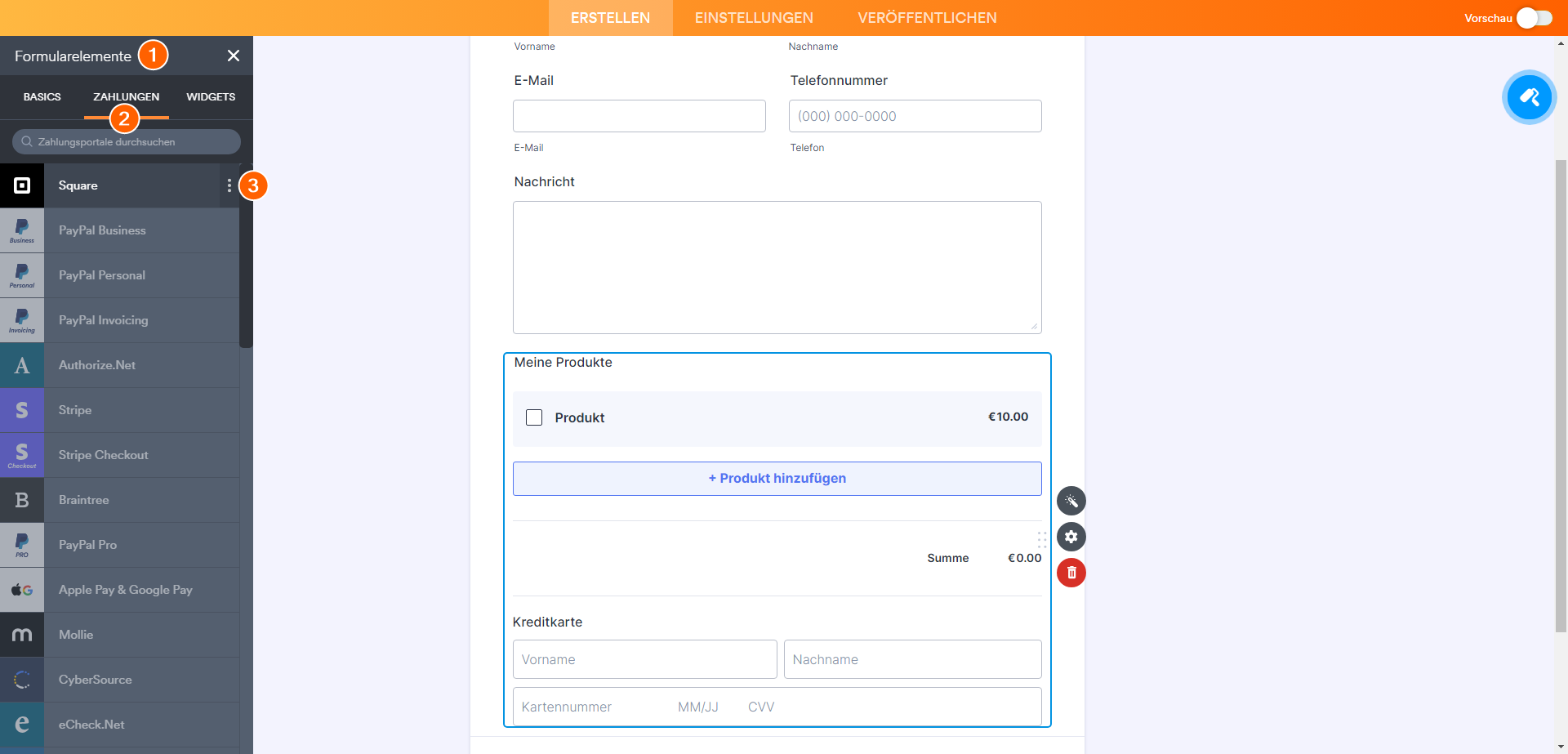The width and height of the screenshot is (1568, 754).
Task: Open the WIDGETS tab
Action: point(211,96)
